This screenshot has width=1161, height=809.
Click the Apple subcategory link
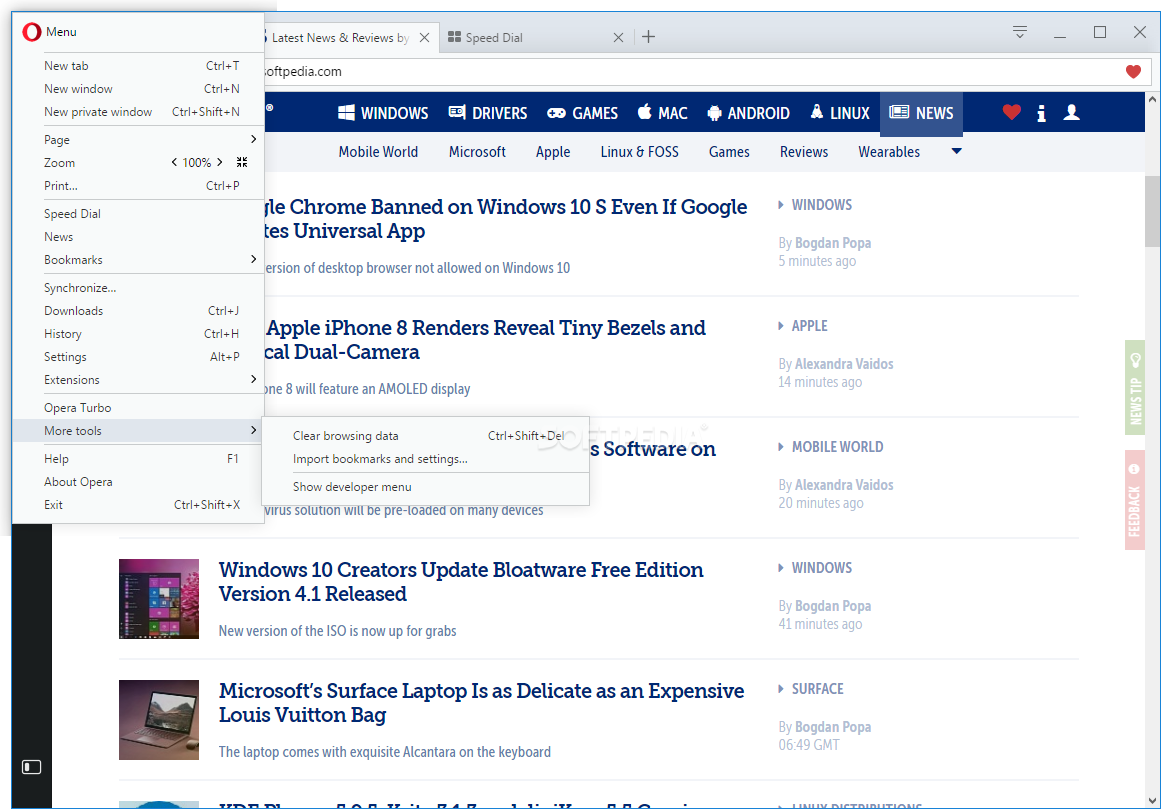(x=553, y=152)
